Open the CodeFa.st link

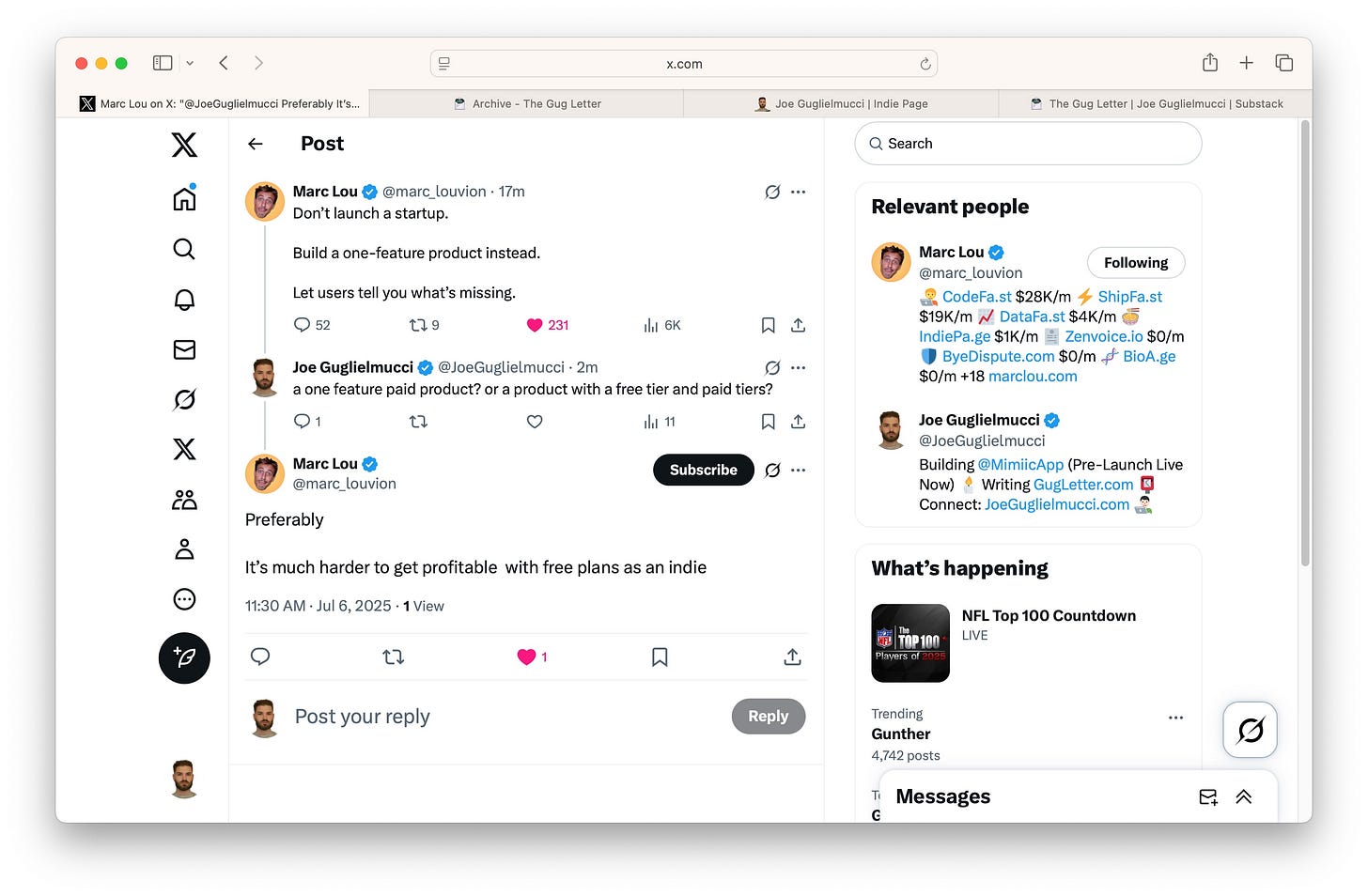pyautogui.click(x=977, y=297)
